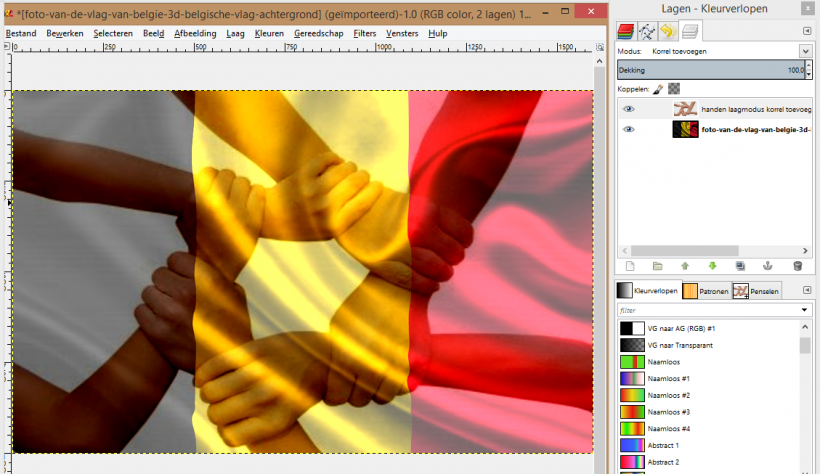Select the Abstract 1 gradient

tap(663, 445)
